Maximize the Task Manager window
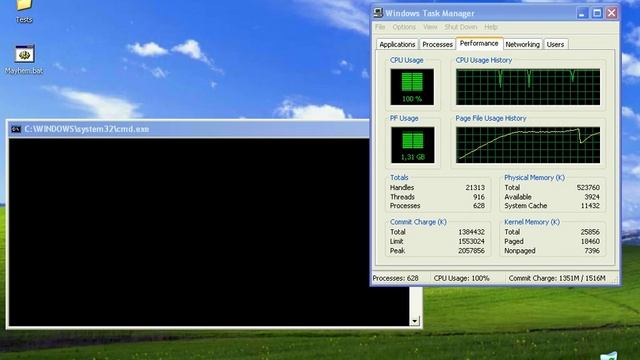This screenshot has height=360, width=640. coord(597,13)
